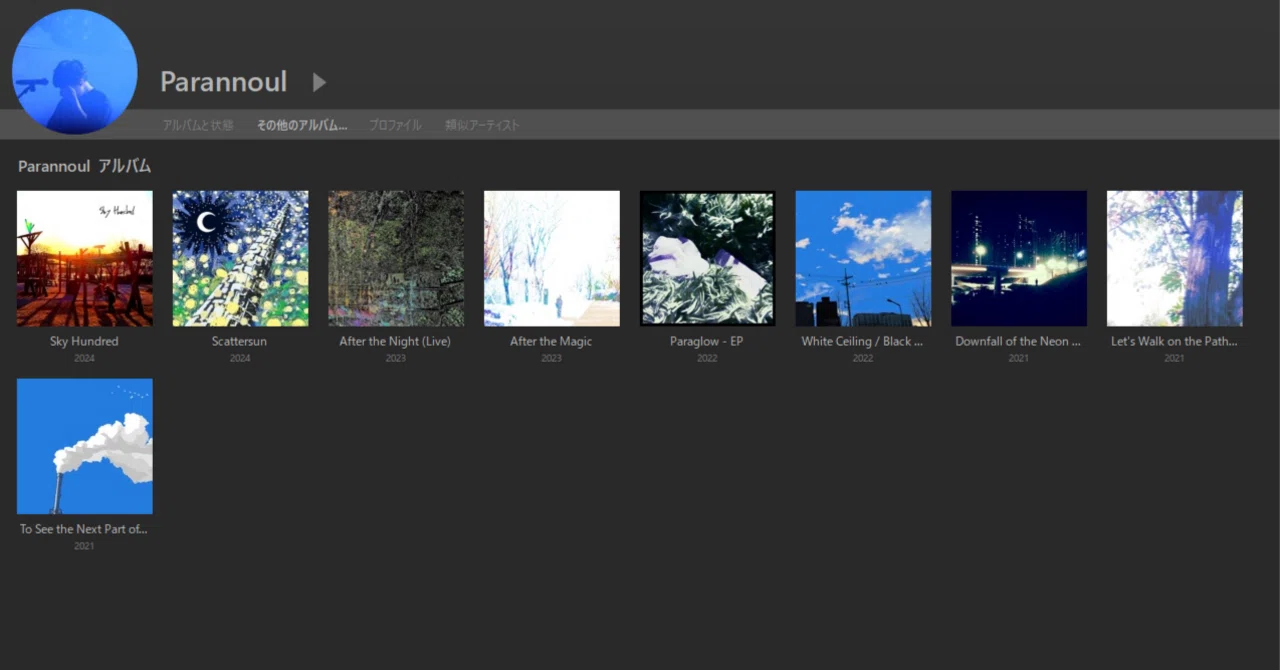Open To See the Next Part album cover
Image resolution: width=1280 pixels, height=670 pixels.
coord(85,446)
